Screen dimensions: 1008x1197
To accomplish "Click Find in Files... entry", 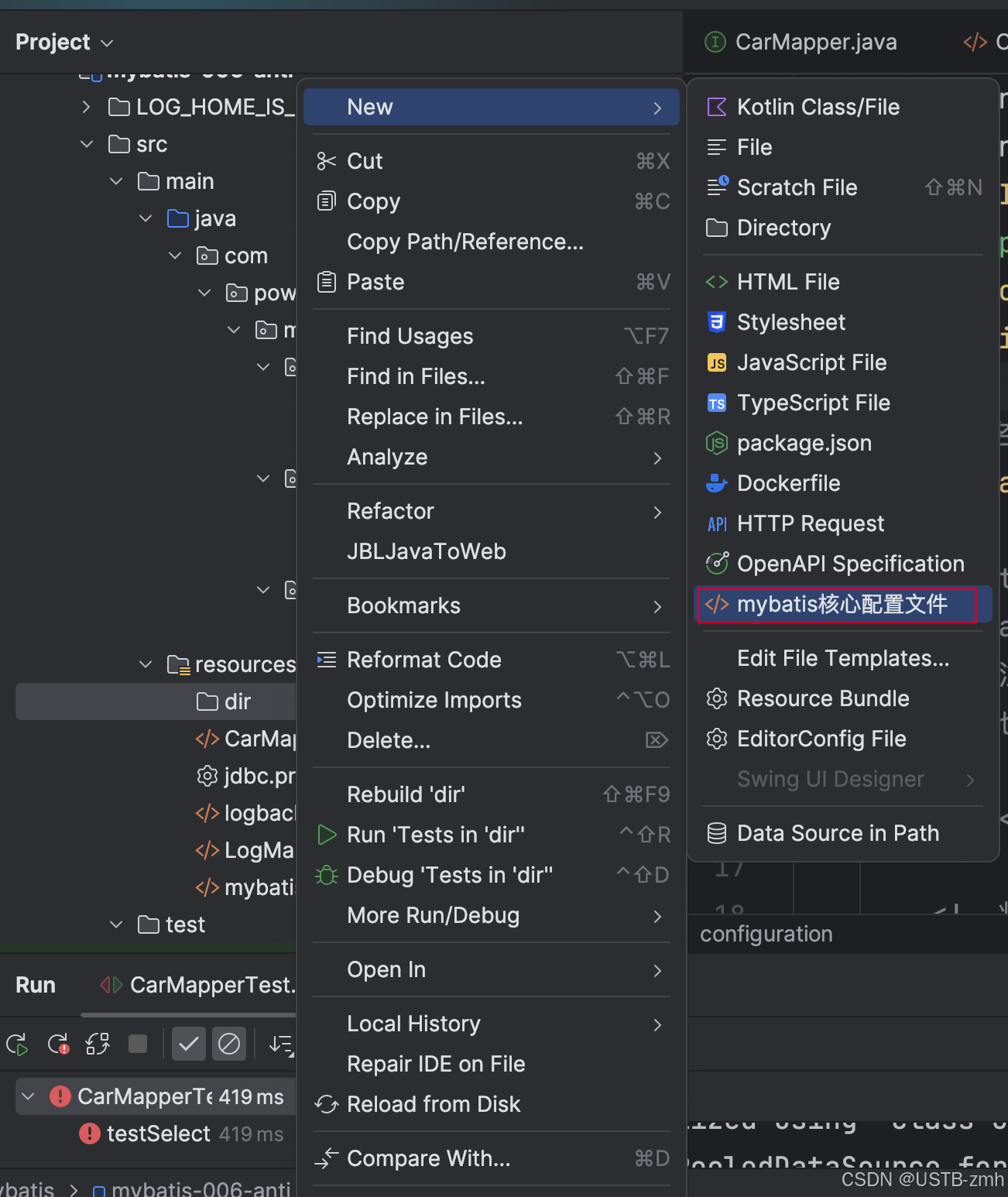I will pyautogui.click(x=492, y=376).
